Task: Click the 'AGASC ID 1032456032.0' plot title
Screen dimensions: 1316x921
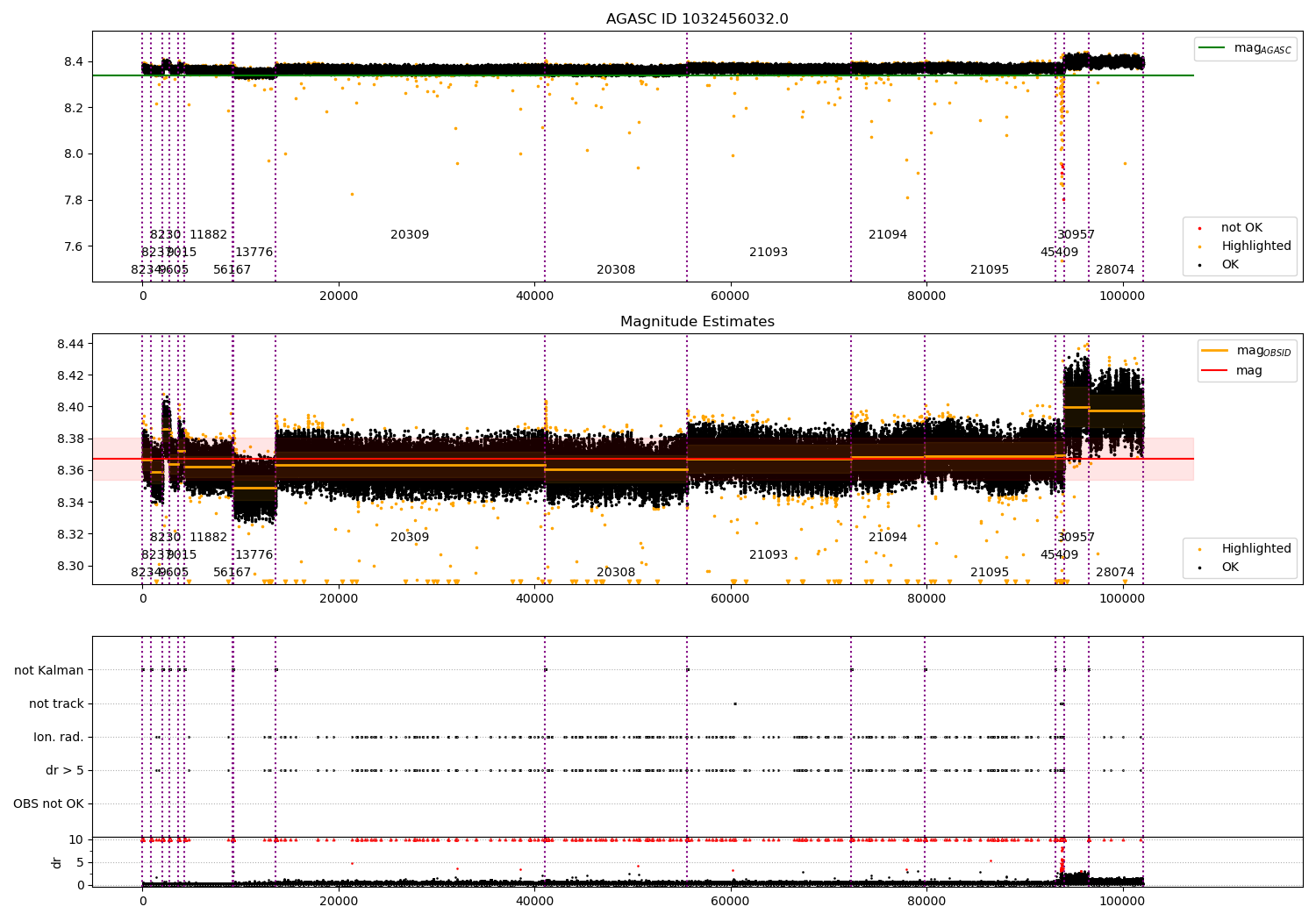Action: [697, 19]
